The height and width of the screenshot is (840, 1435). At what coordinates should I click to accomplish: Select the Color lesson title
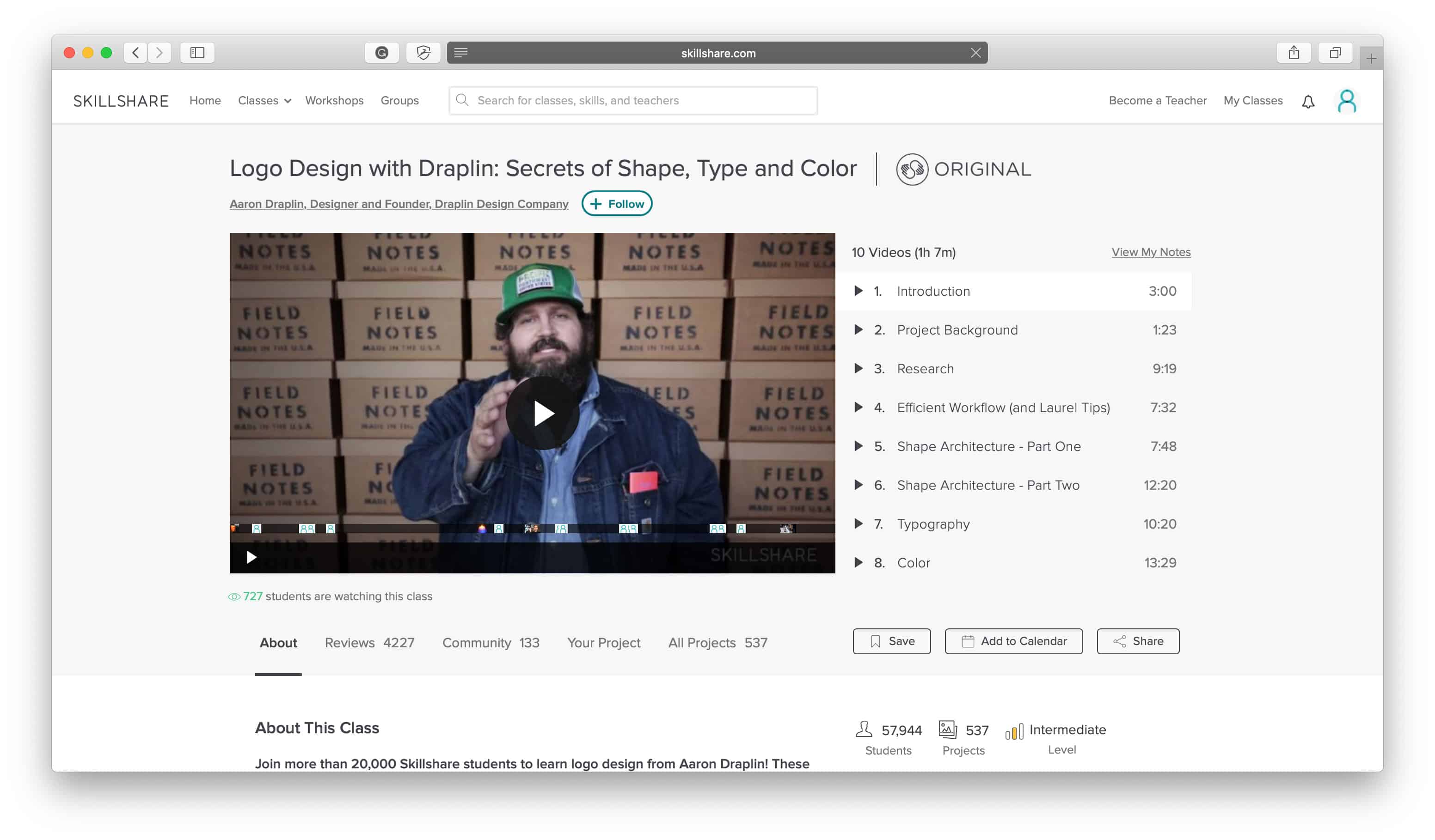point(914,562)
